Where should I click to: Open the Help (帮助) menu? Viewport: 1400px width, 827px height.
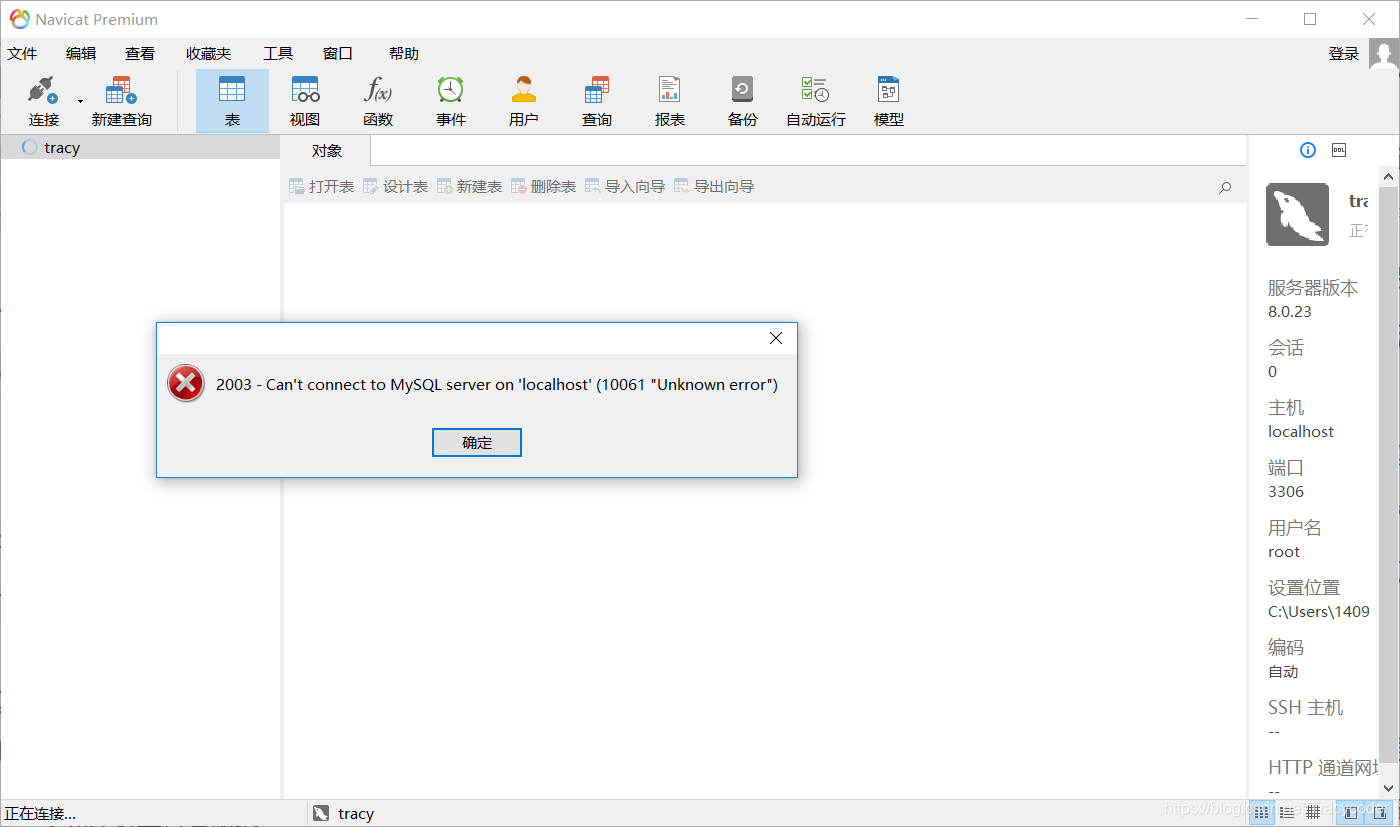pyautogui.click(x=404, y=54)
